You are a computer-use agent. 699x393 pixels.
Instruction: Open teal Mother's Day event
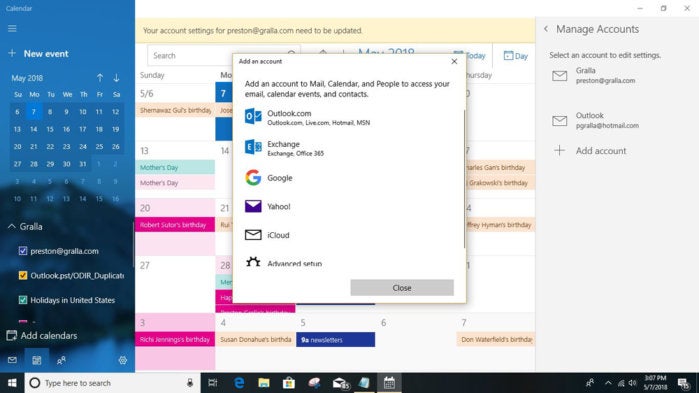(176, 168)
